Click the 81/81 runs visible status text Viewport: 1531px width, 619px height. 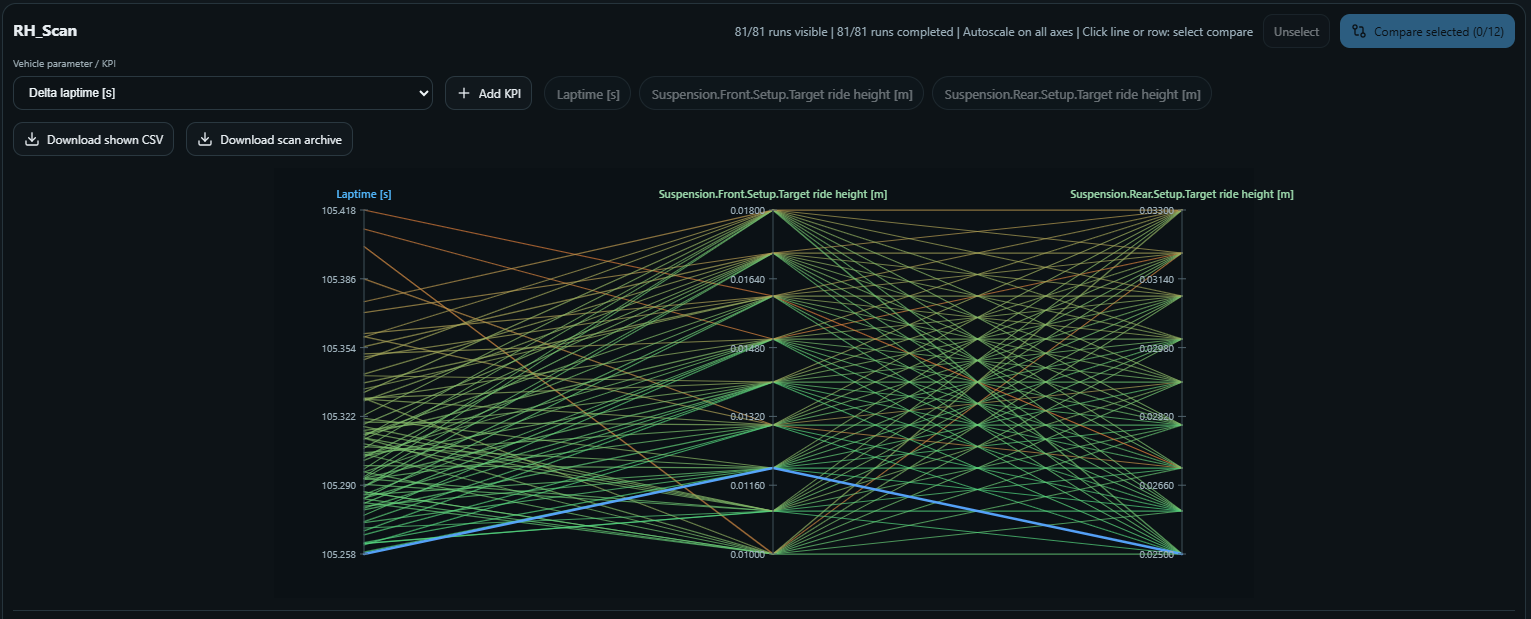click(x=781, y=32)
